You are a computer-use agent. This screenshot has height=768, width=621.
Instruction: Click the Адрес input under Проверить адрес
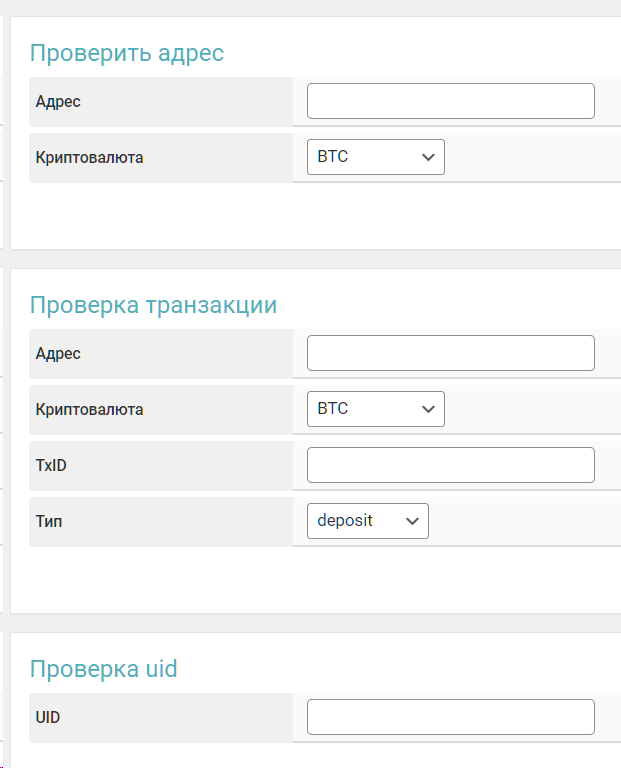click(x=450, y=101)
